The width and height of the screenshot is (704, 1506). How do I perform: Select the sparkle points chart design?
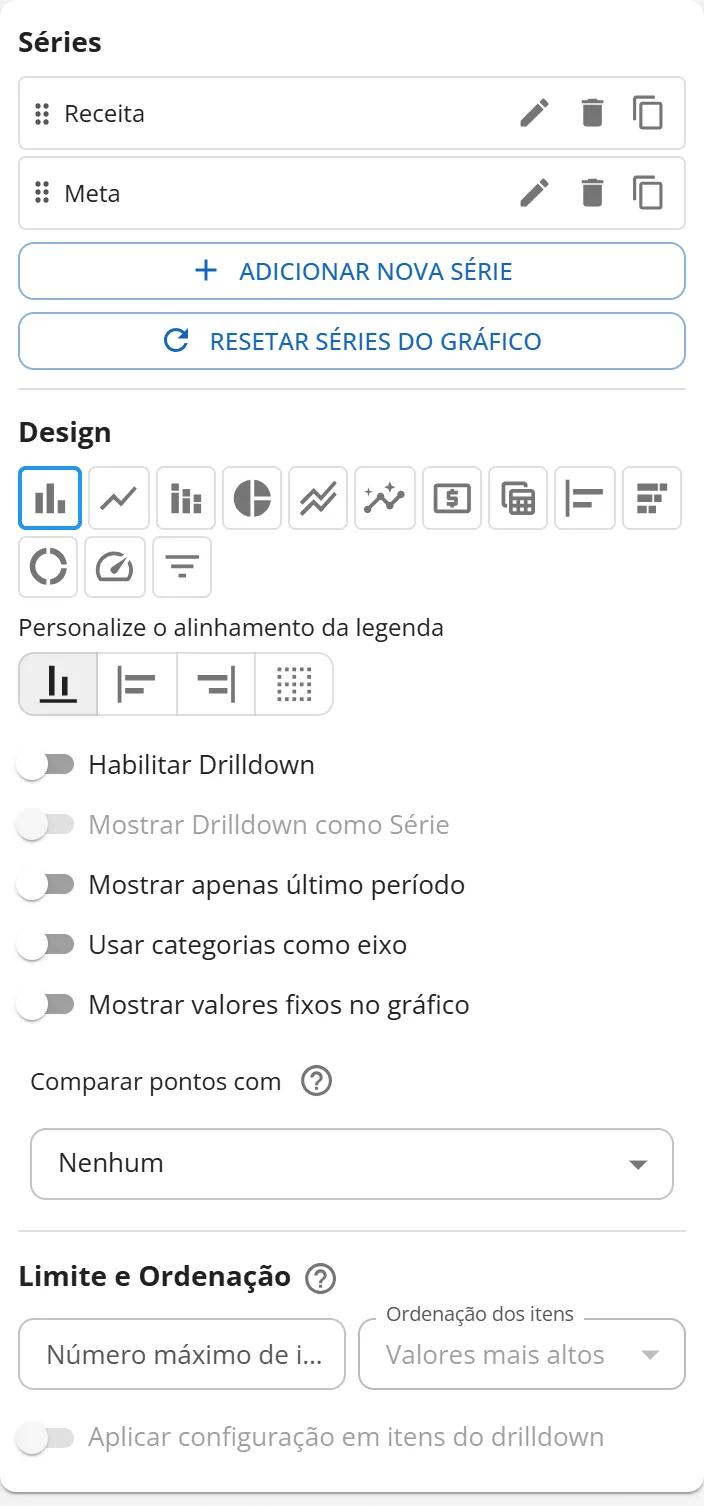point(385,498)
